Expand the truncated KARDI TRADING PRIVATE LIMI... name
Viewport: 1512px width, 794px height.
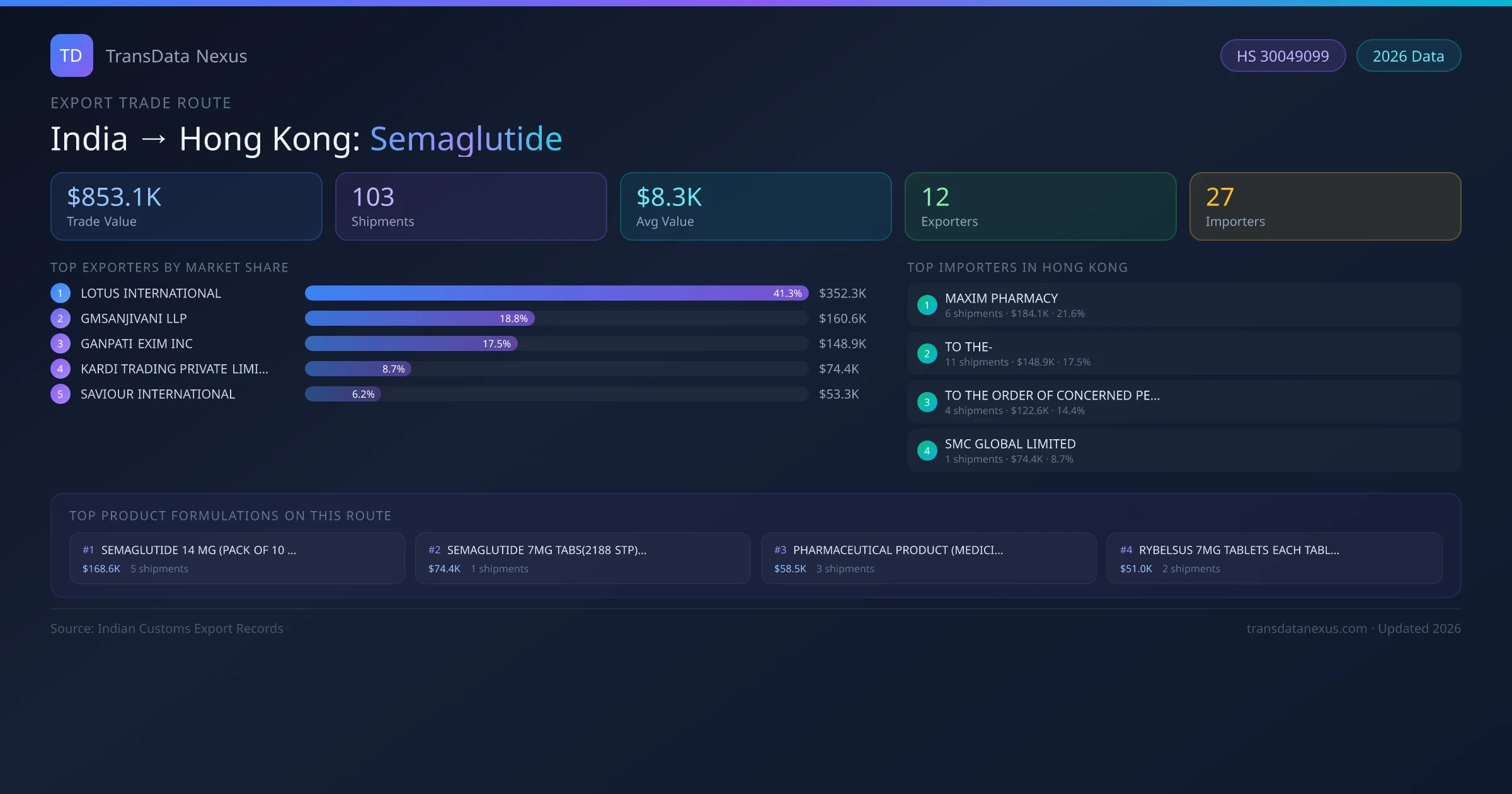[x=175, y=369]
